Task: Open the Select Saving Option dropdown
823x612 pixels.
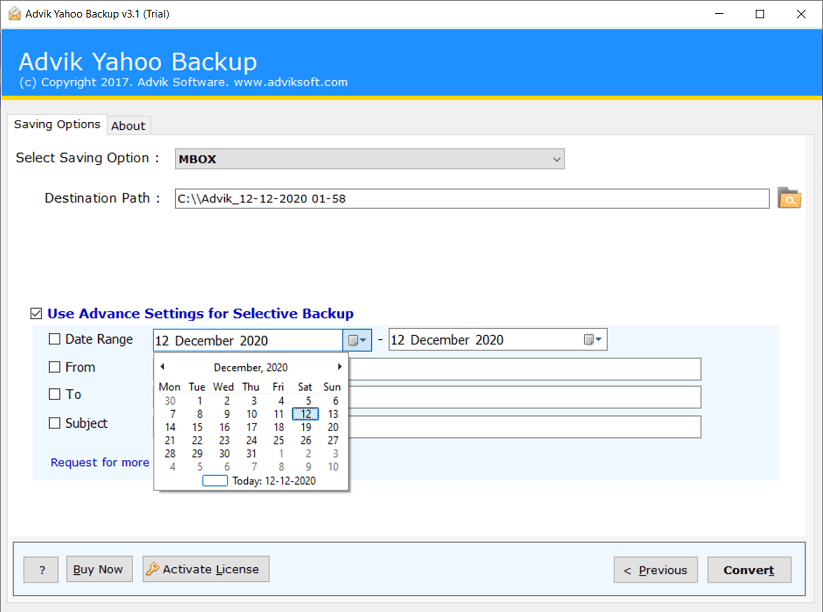Action: (x=370, y=159)
